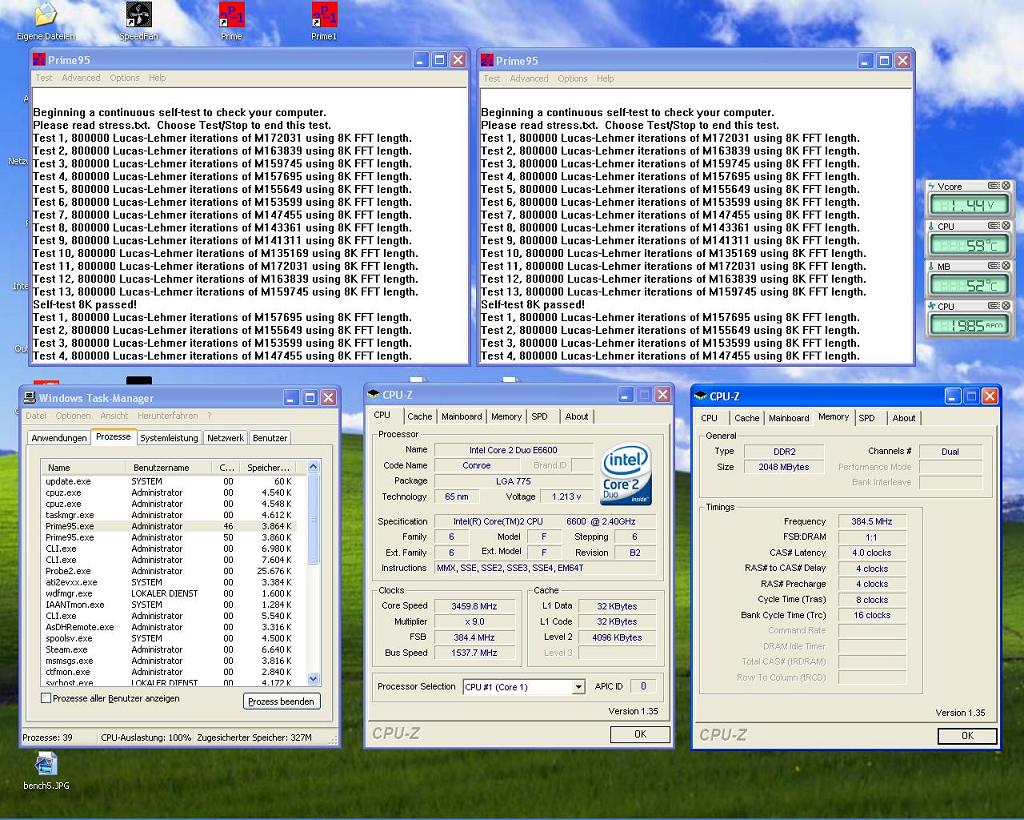Switch to Benutzer tab in Task-Manager

click(270, 437)
